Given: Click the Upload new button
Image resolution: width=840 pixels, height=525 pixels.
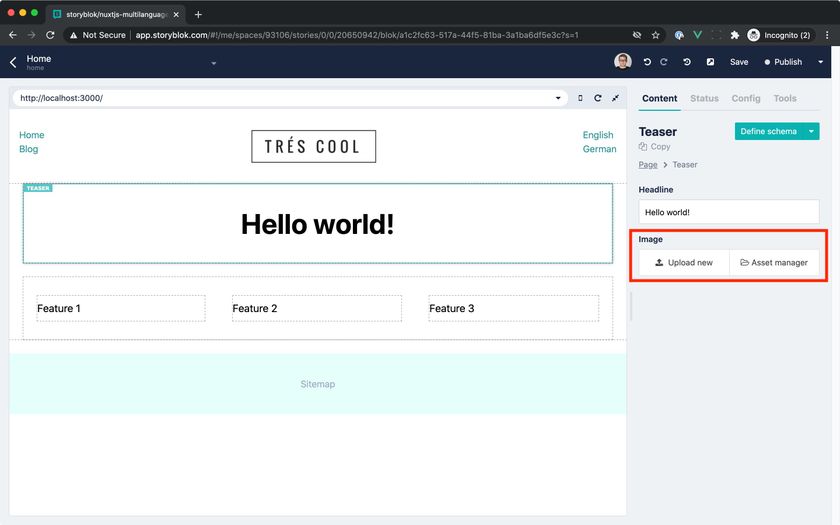Looking at the screenshot, I should (685, 263).
